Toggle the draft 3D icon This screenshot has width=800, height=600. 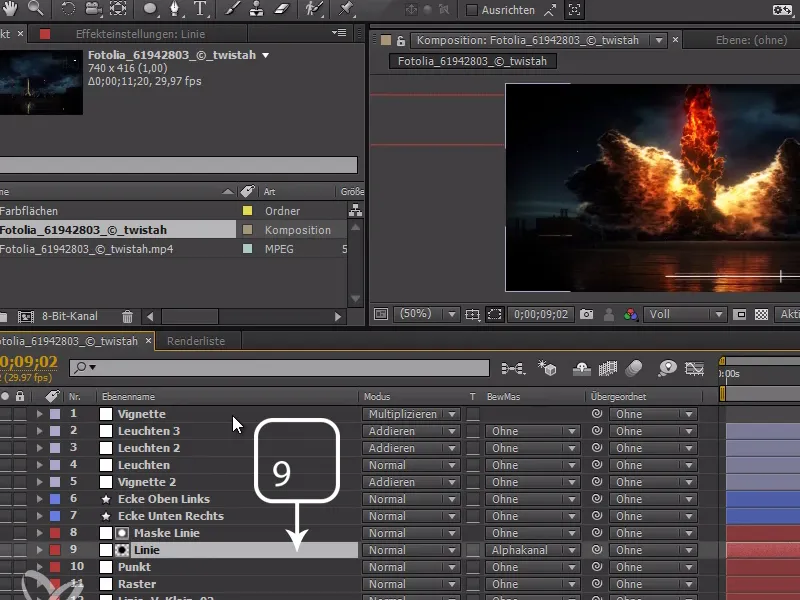click(x=547, y=368)
